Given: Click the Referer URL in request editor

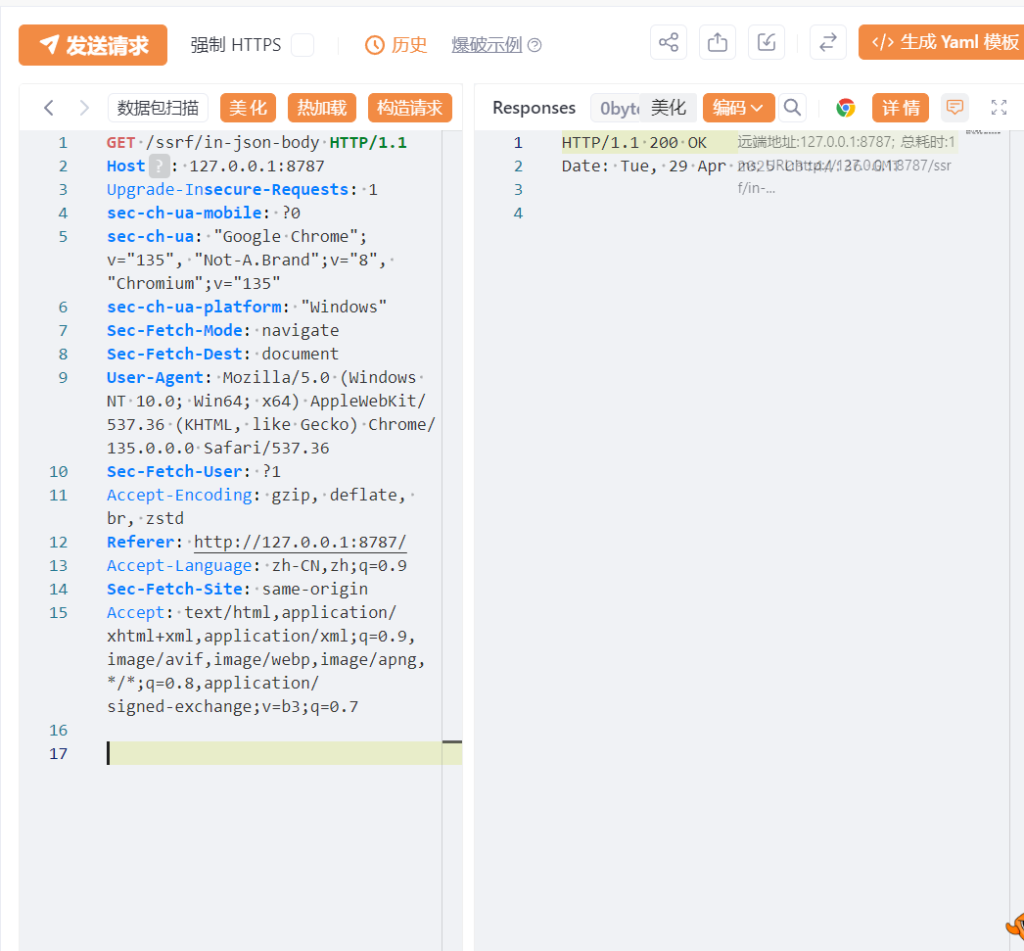Looking at the screenshot, I should [x=300, y=542].
